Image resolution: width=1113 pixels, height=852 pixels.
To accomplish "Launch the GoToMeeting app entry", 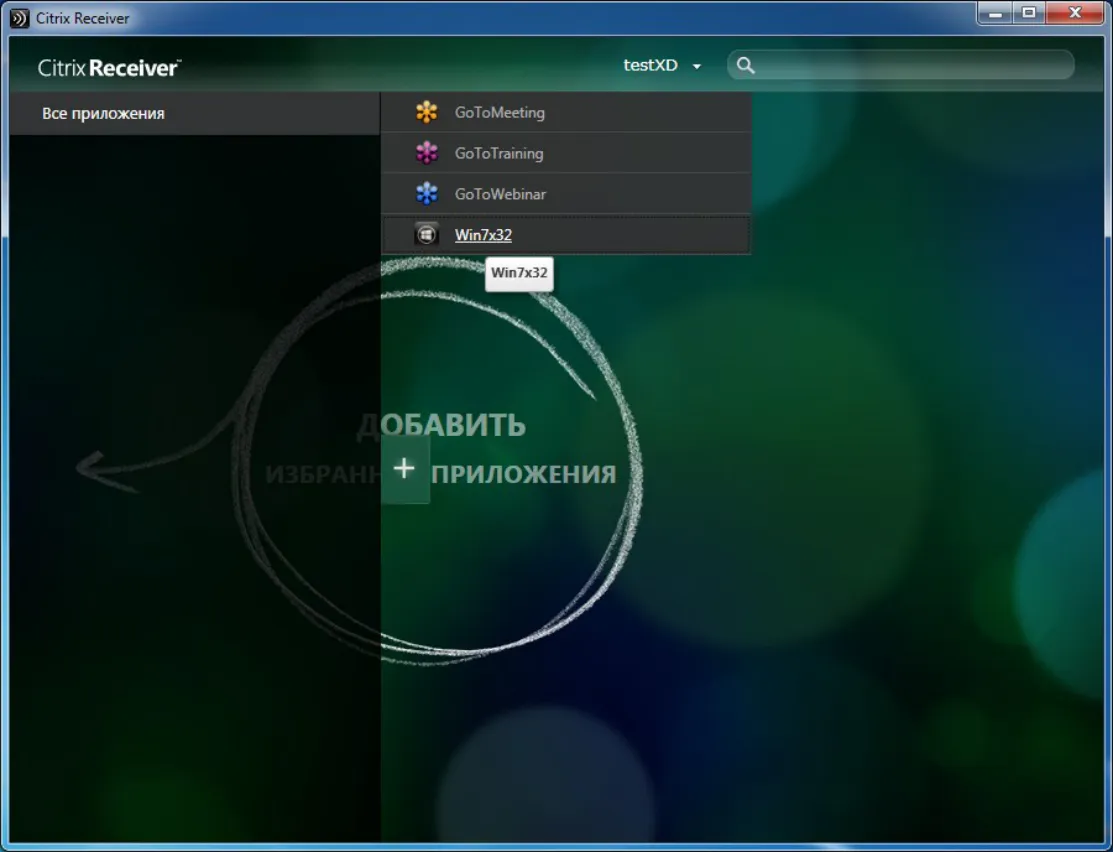I will coord(566,112).
